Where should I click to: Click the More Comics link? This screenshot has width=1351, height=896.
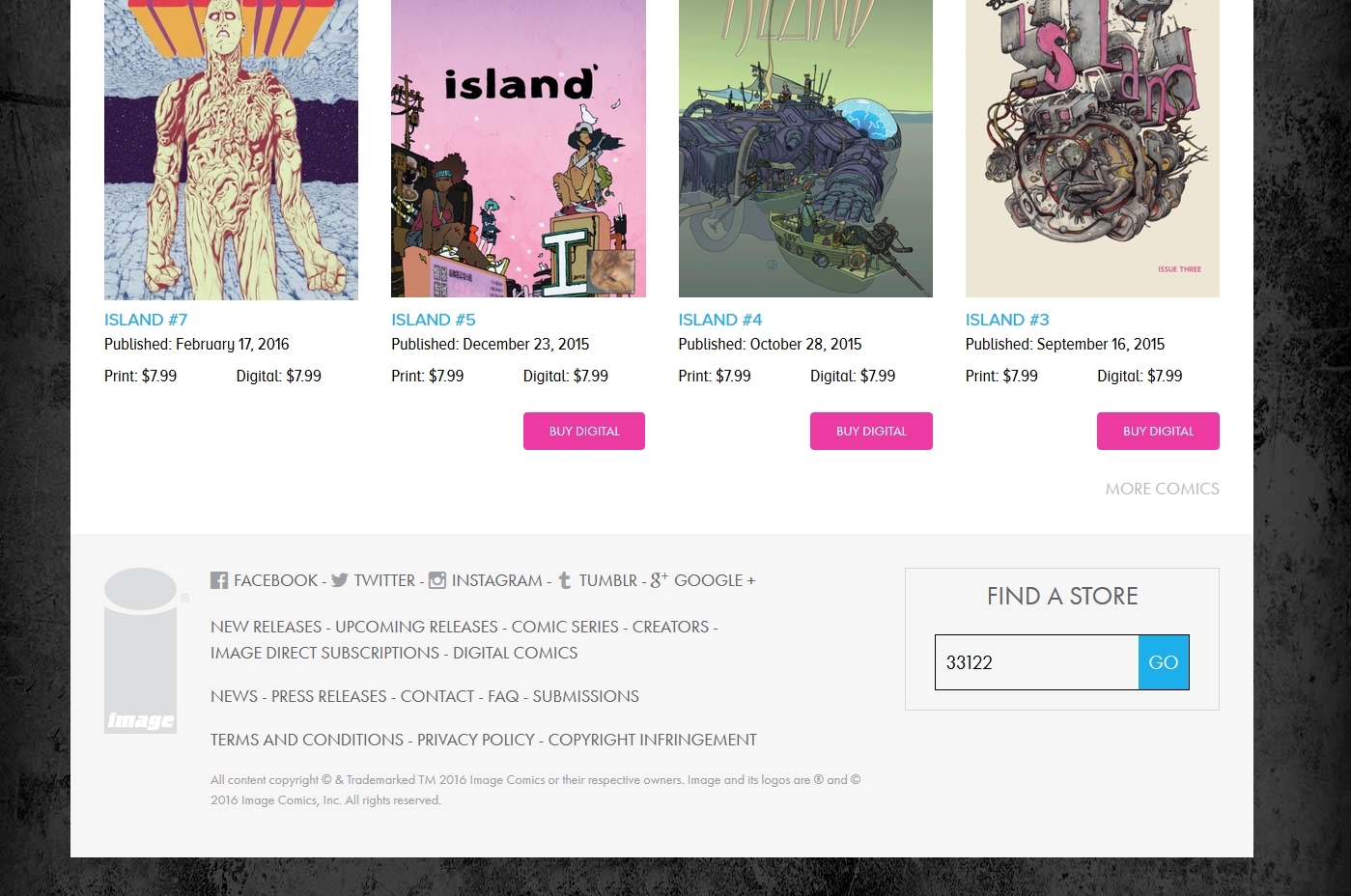(1162, 489)
